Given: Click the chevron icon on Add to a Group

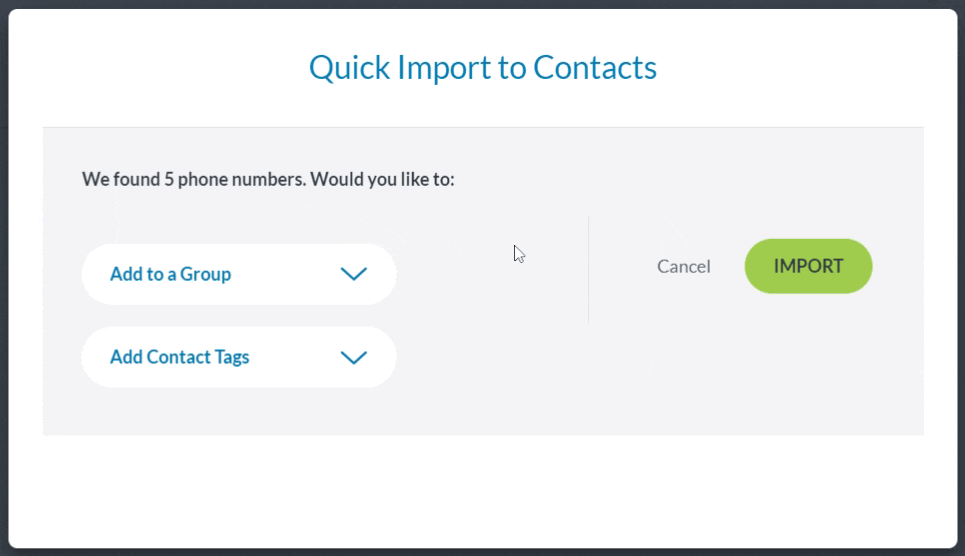Looking at the screenshot, I should [x=353, y=274].
